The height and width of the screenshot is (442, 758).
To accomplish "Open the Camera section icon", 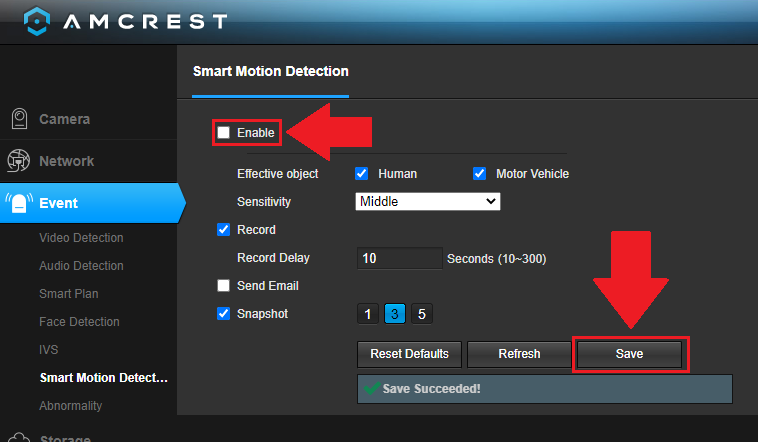I will 19,118.
